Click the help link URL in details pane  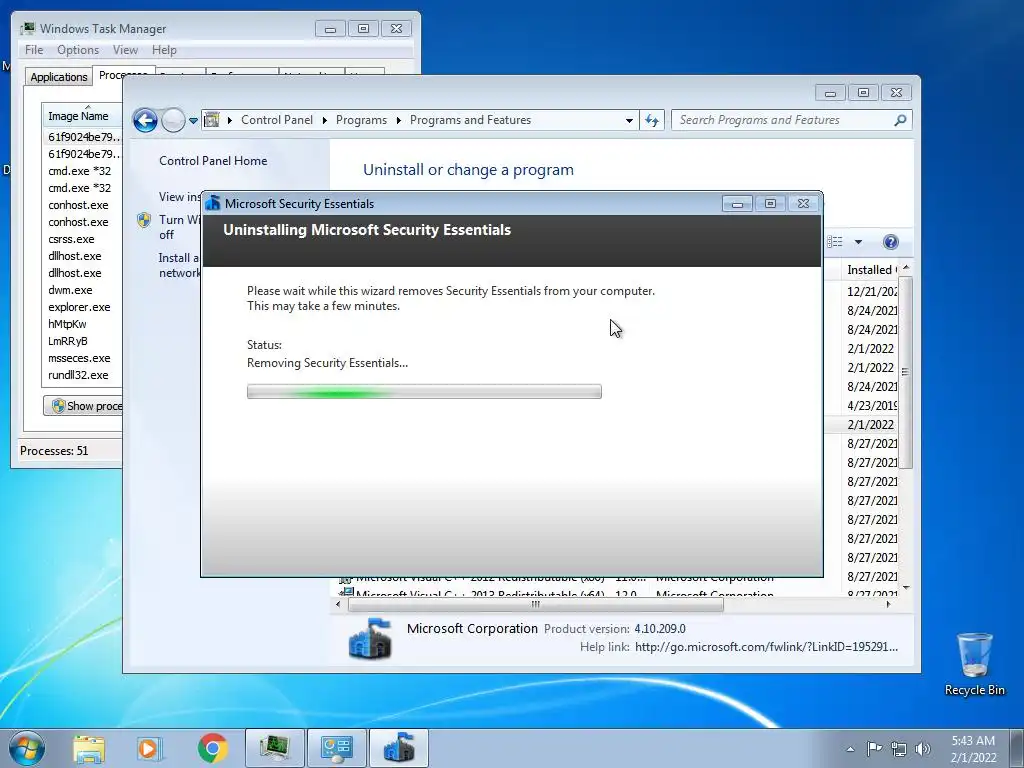(766, 647)
